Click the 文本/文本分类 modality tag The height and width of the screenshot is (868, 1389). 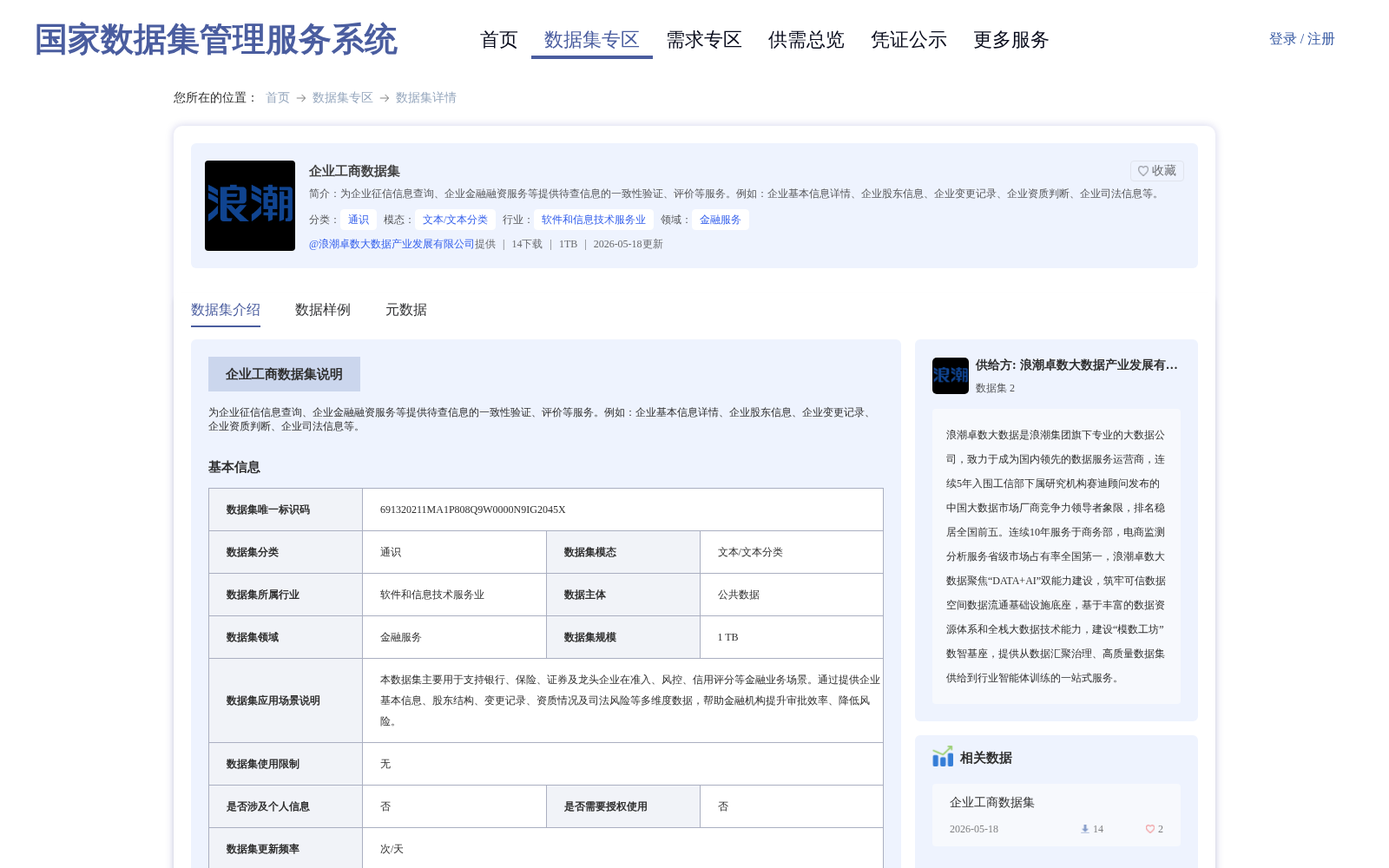tap(455, 220)
